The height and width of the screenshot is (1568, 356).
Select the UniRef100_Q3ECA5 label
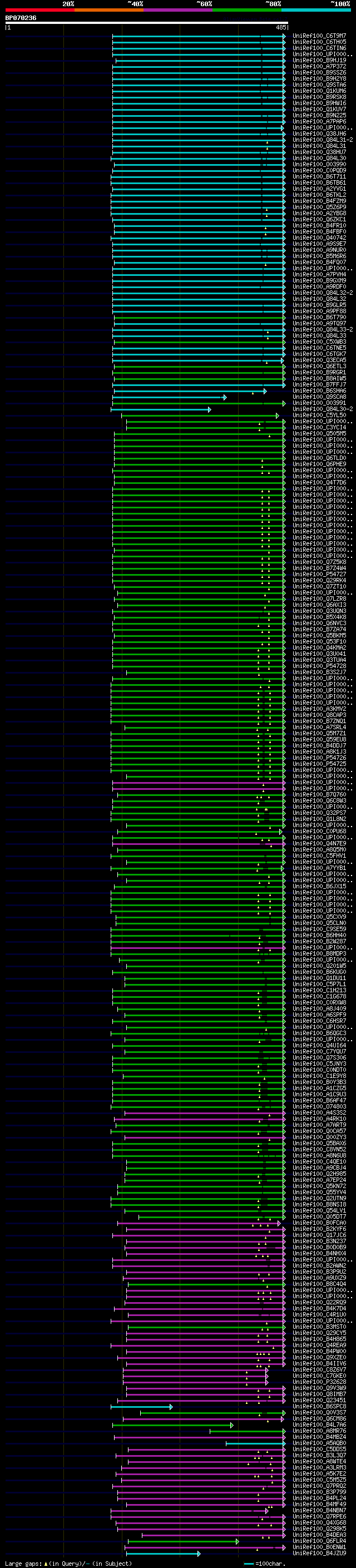click(319, 360)
